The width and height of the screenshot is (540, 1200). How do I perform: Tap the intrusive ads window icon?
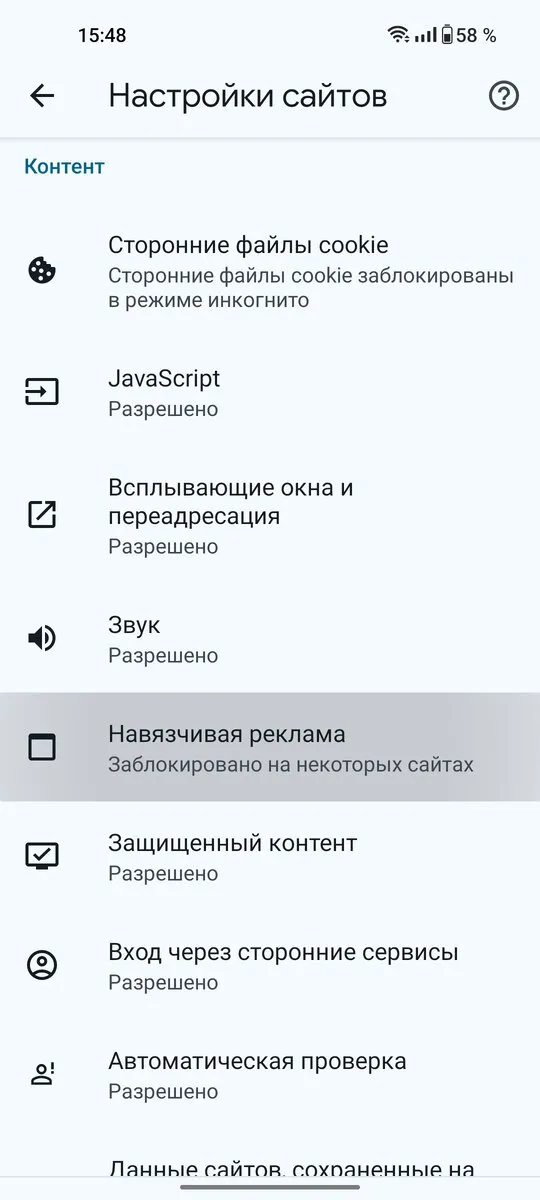42,747
